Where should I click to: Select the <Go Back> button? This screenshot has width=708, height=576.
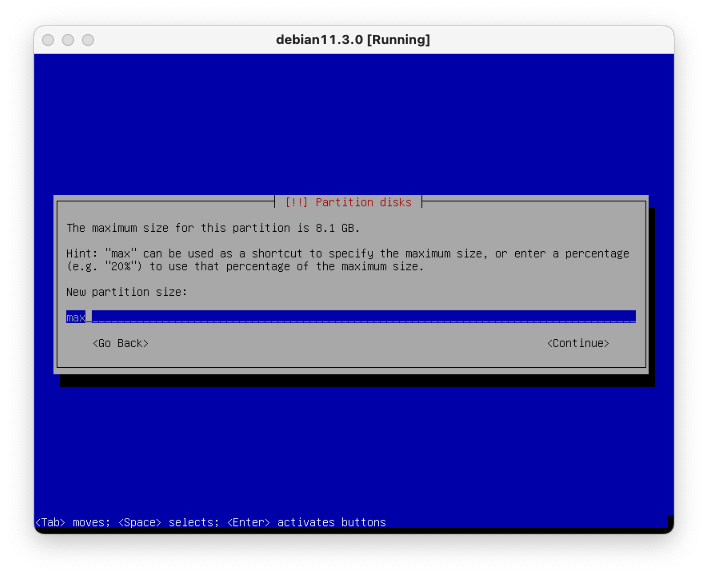click(120, 343)
